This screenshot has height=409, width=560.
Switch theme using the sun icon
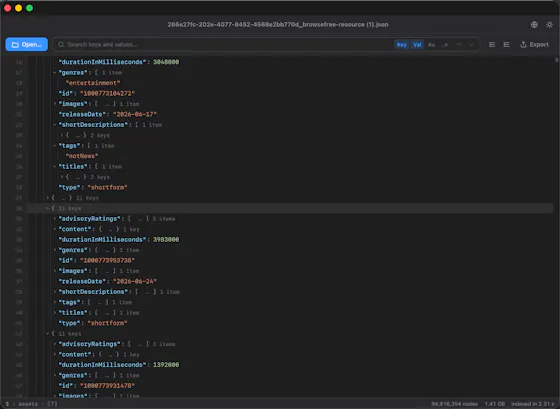tap(549, 24)
